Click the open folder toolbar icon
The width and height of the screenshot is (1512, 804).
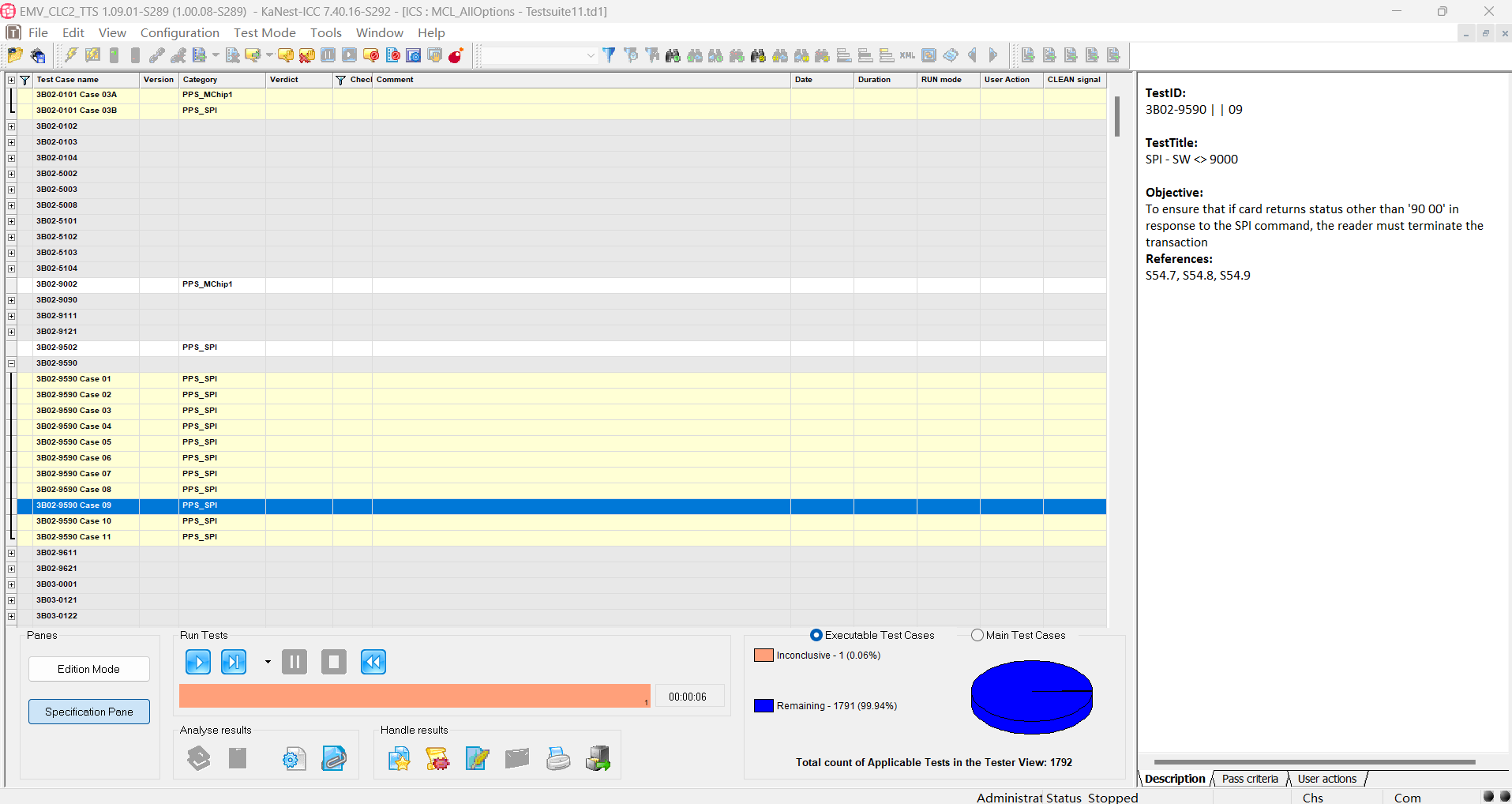(15, 55)
